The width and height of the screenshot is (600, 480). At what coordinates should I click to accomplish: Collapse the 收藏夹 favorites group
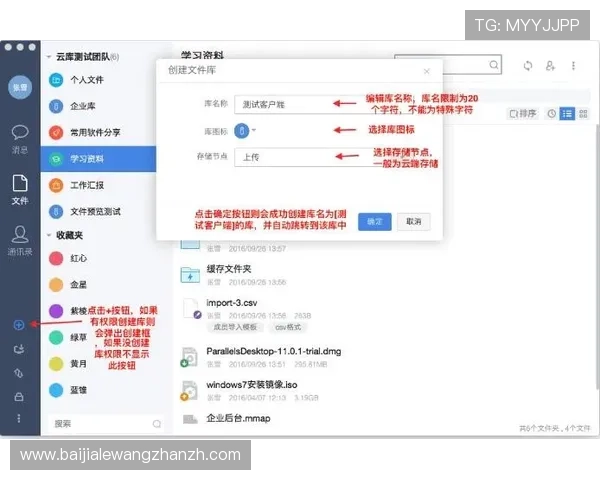pyautogui.click(x=49, y=235)
